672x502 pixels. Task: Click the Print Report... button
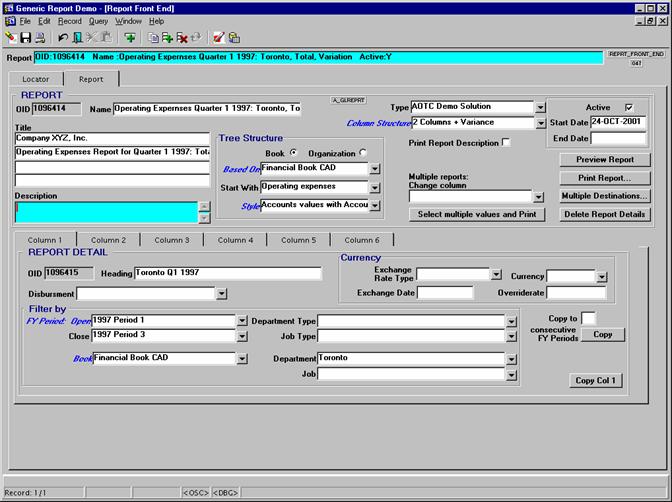[x=605, y=178]
